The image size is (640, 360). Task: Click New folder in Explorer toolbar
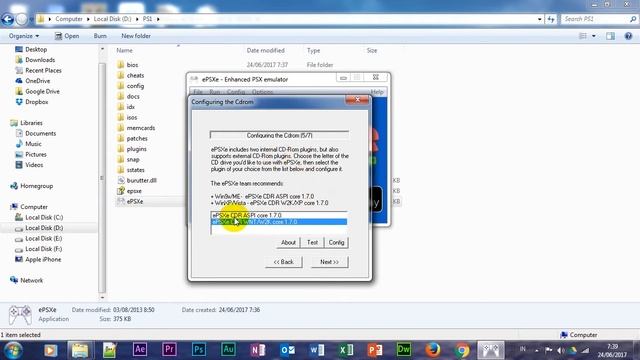pos(136,36)
